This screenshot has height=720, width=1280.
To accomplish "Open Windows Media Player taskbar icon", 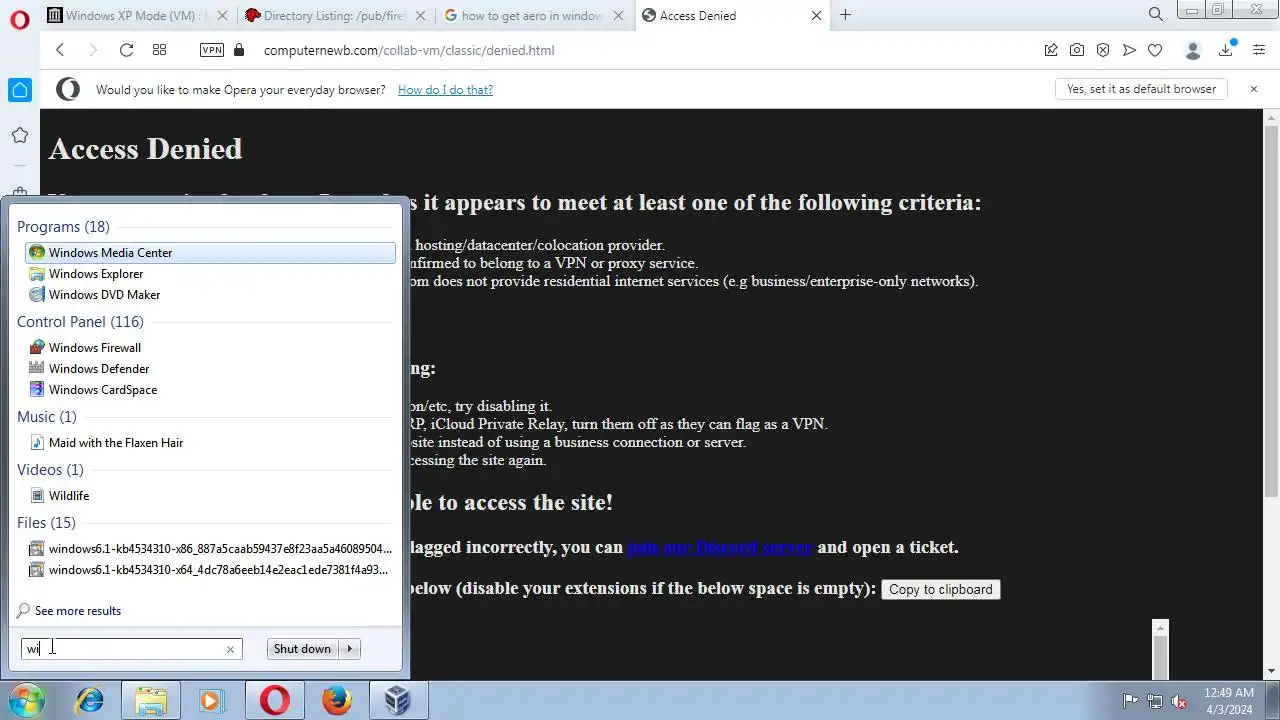I will (x=211, y=701).
